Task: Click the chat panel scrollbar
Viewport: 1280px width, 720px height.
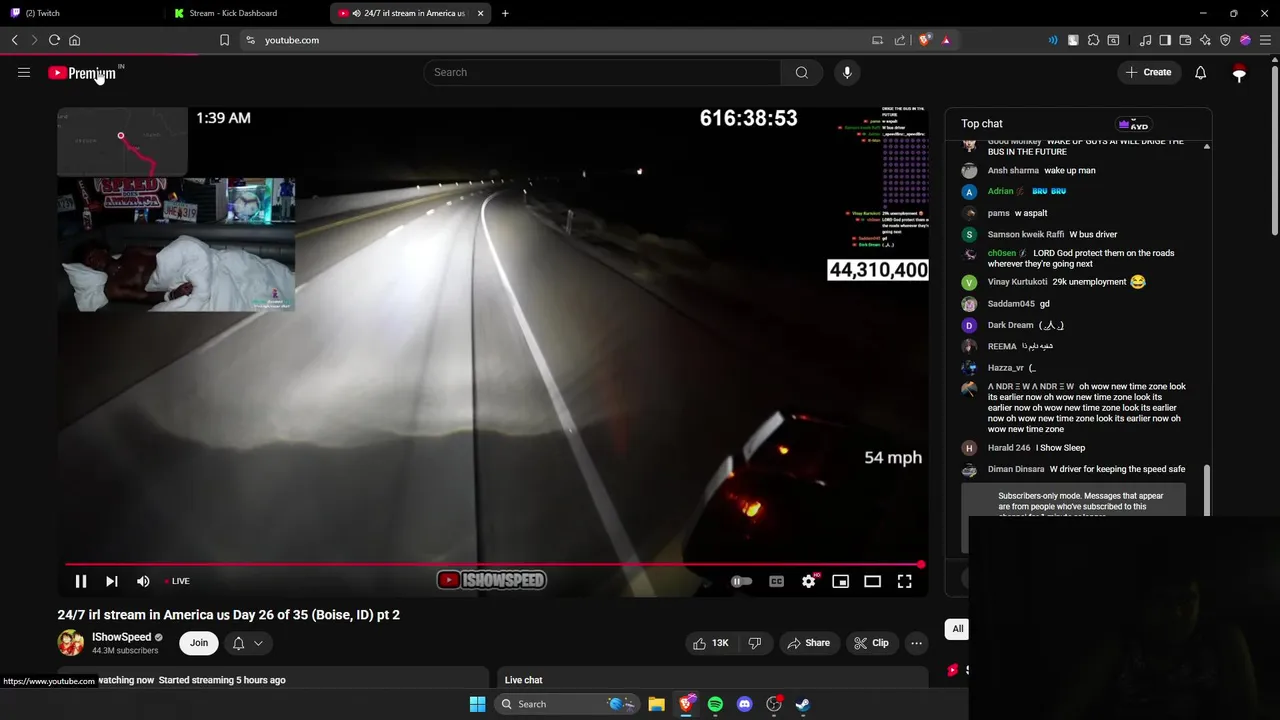Action: tap(1206, 489)
